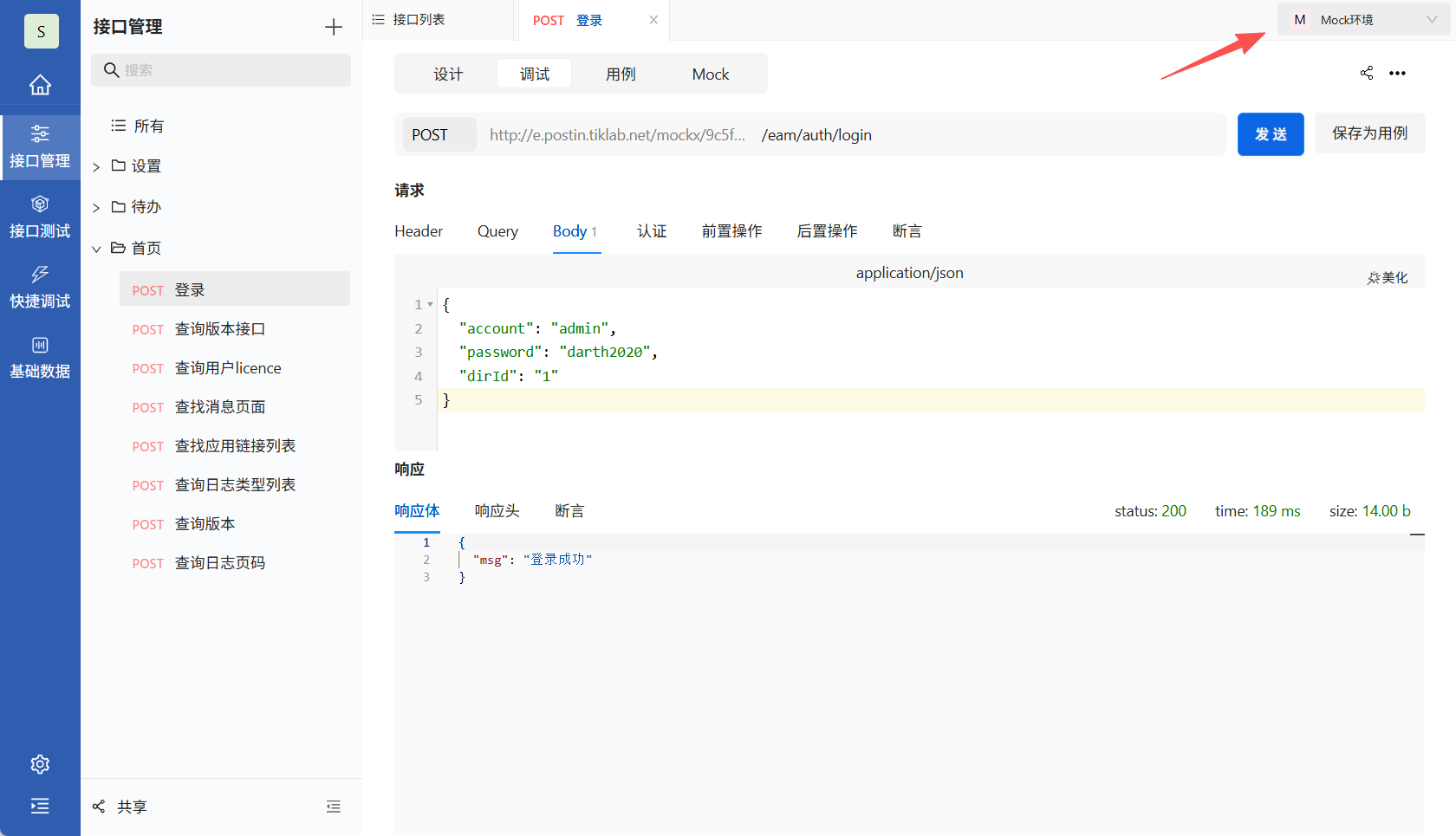Open the POST method selector
Viewport: 1456px width, 836px height.
coord(439,134)
